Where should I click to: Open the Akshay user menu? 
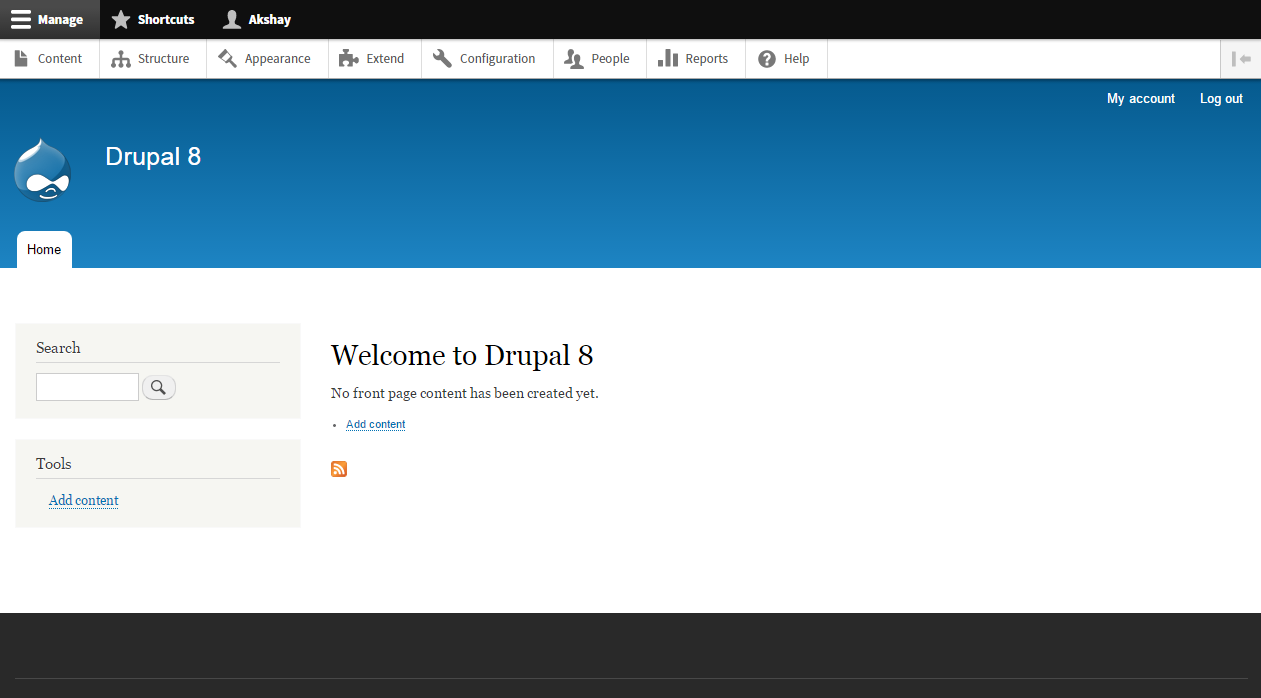pos(257,19)
